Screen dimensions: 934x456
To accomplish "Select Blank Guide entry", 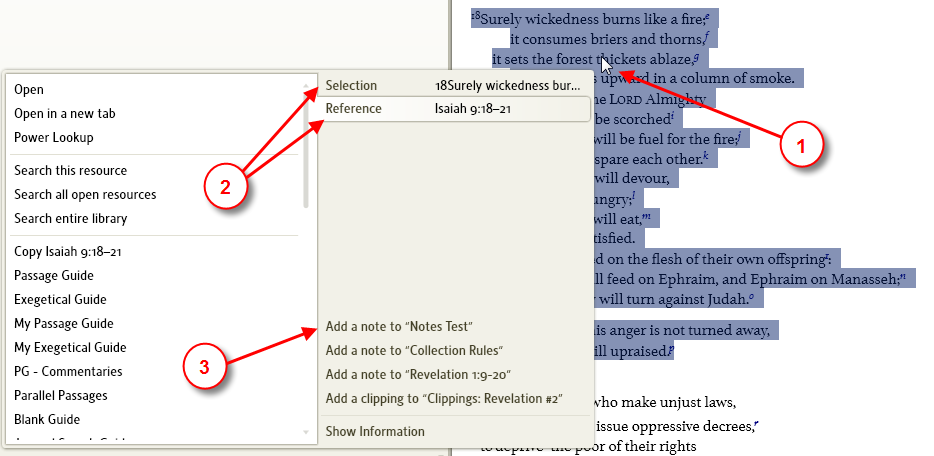I will pos(47,419).
